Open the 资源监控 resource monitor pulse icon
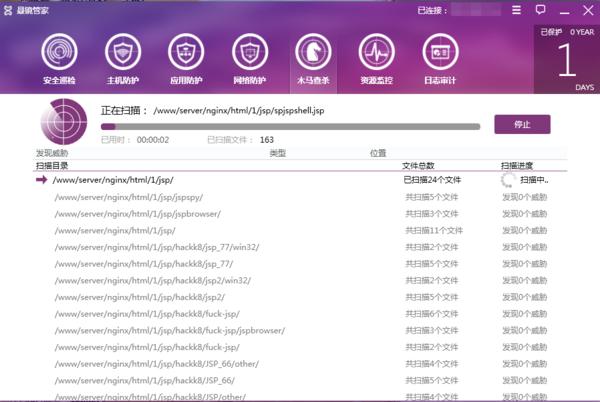This screenshot has height=402, width=600. pyautogui.click(x=377, y=52)
